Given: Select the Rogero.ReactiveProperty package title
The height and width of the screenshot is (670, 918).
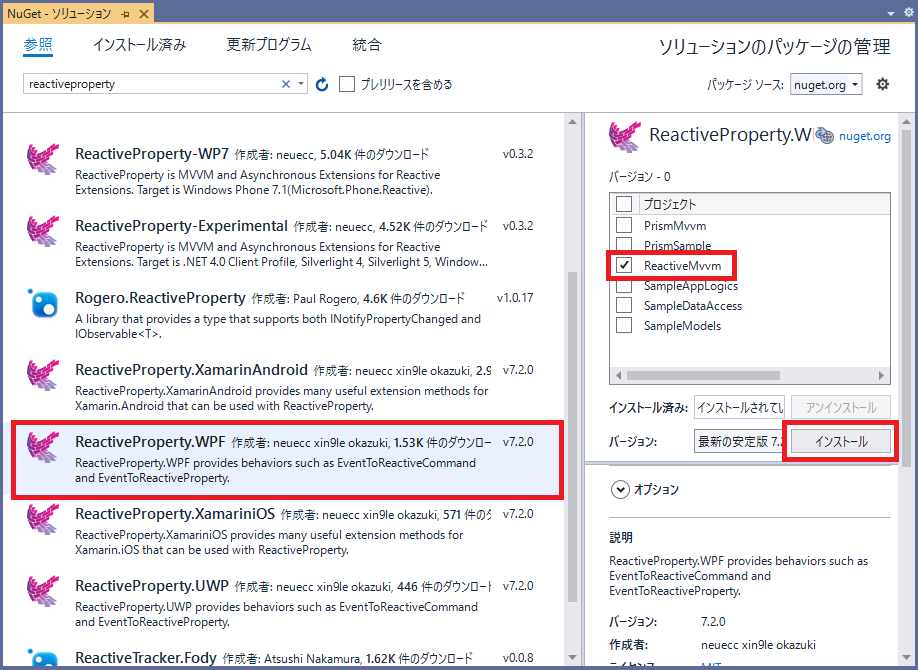Looking at the screenshot, I should tap(160, 298).
